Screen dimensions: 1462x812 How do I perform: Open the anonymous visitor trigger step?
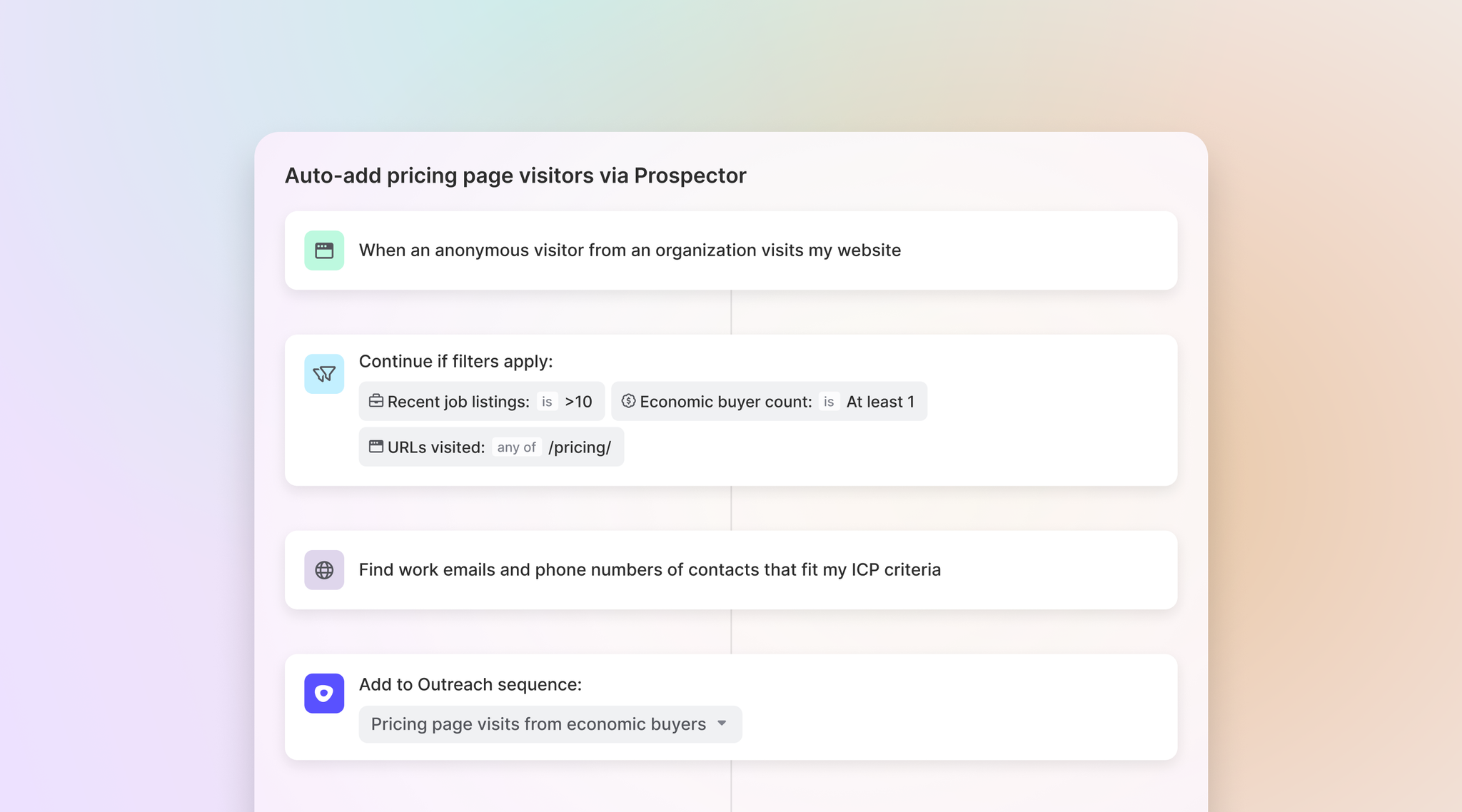coord(629,250)
